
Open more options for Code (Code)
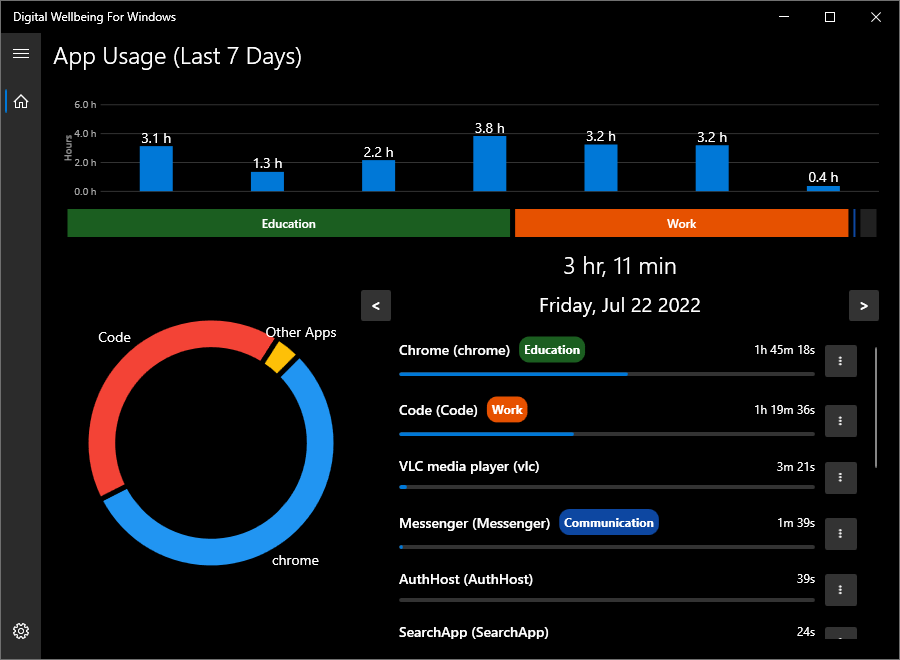coord(840,421)
